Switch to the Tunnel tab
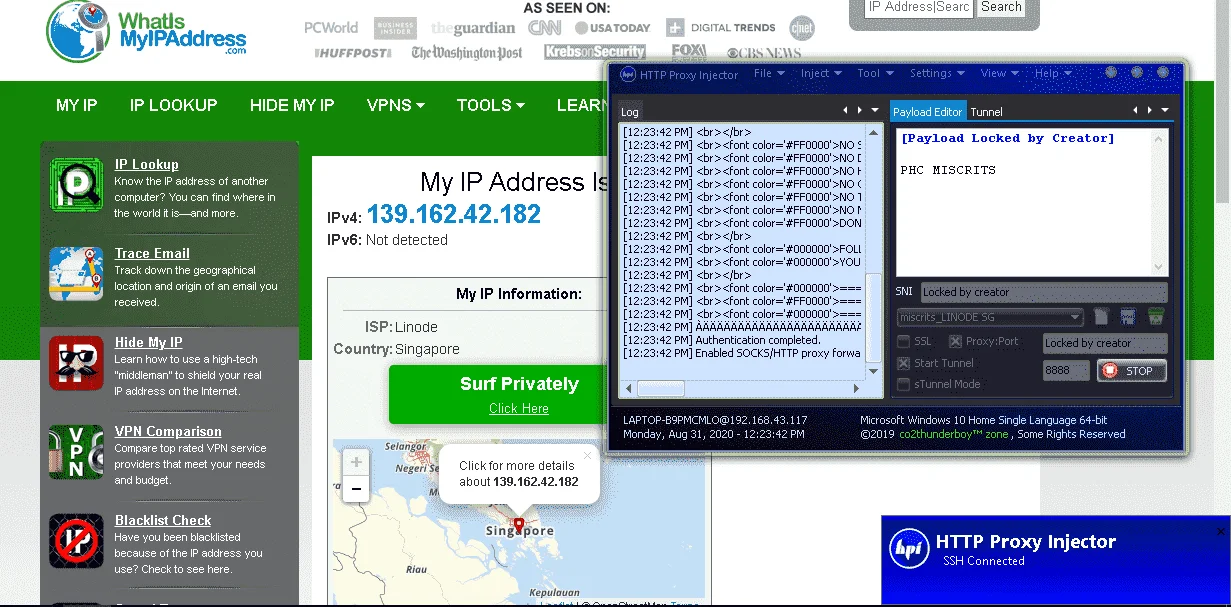Screen dimensions: 1231x607 (987, 112)
